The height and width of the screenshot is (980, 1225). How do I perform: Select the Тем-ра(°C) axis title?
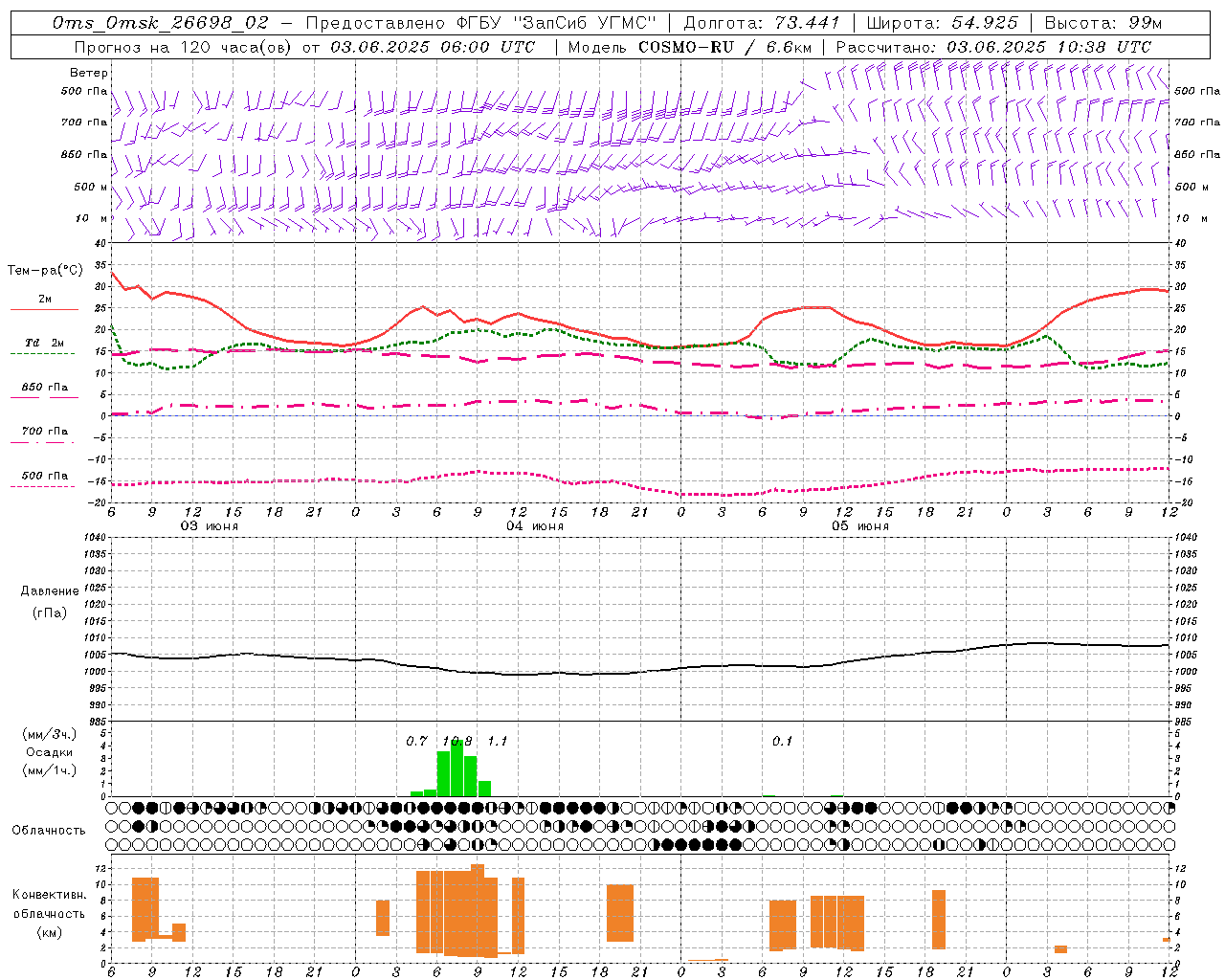click(x=46, y=271)
